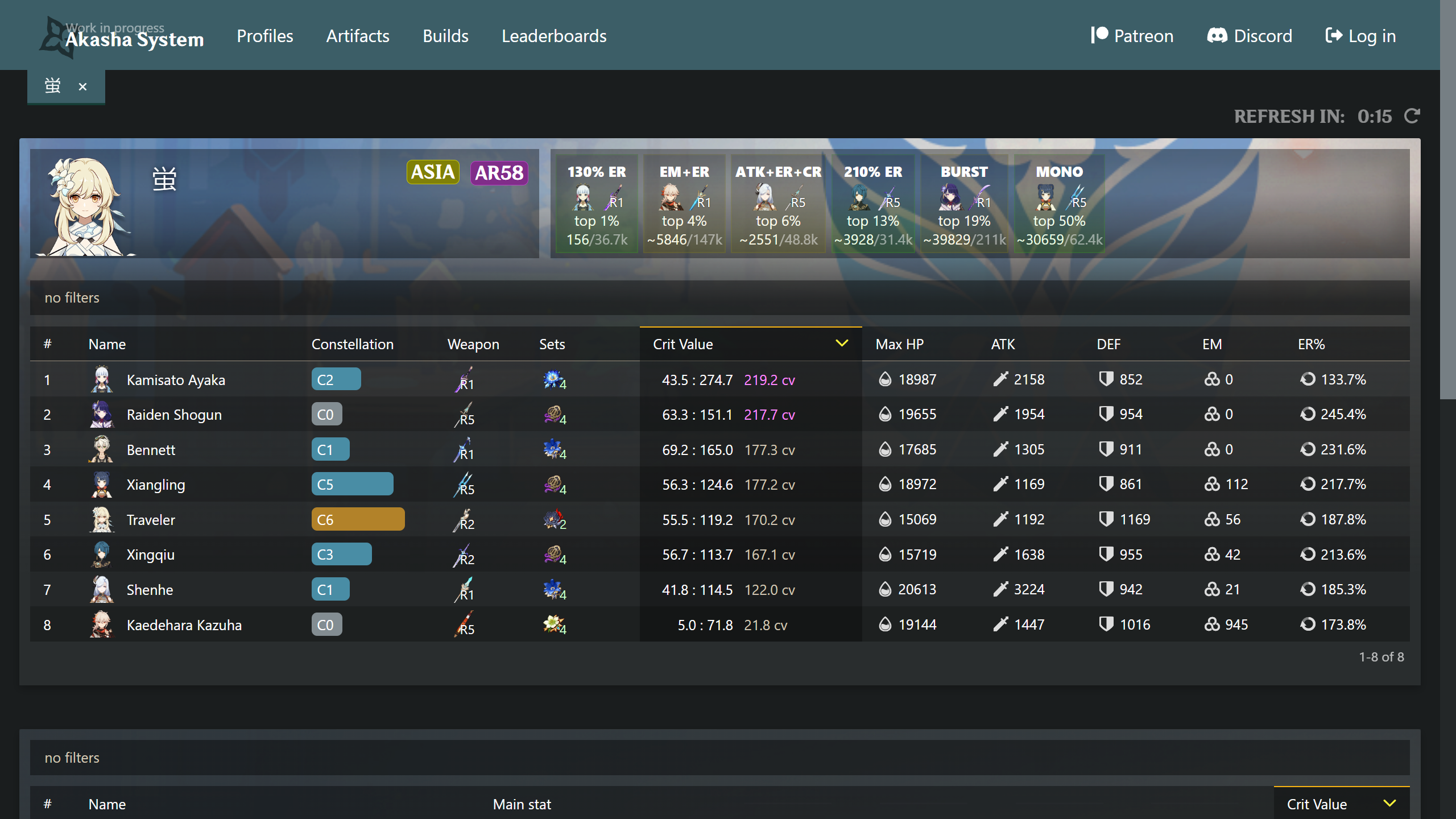Viewport: 1456px width, 819px height.
Task: Open the 210% ER leaderboard card
Action: click(873, 205)
